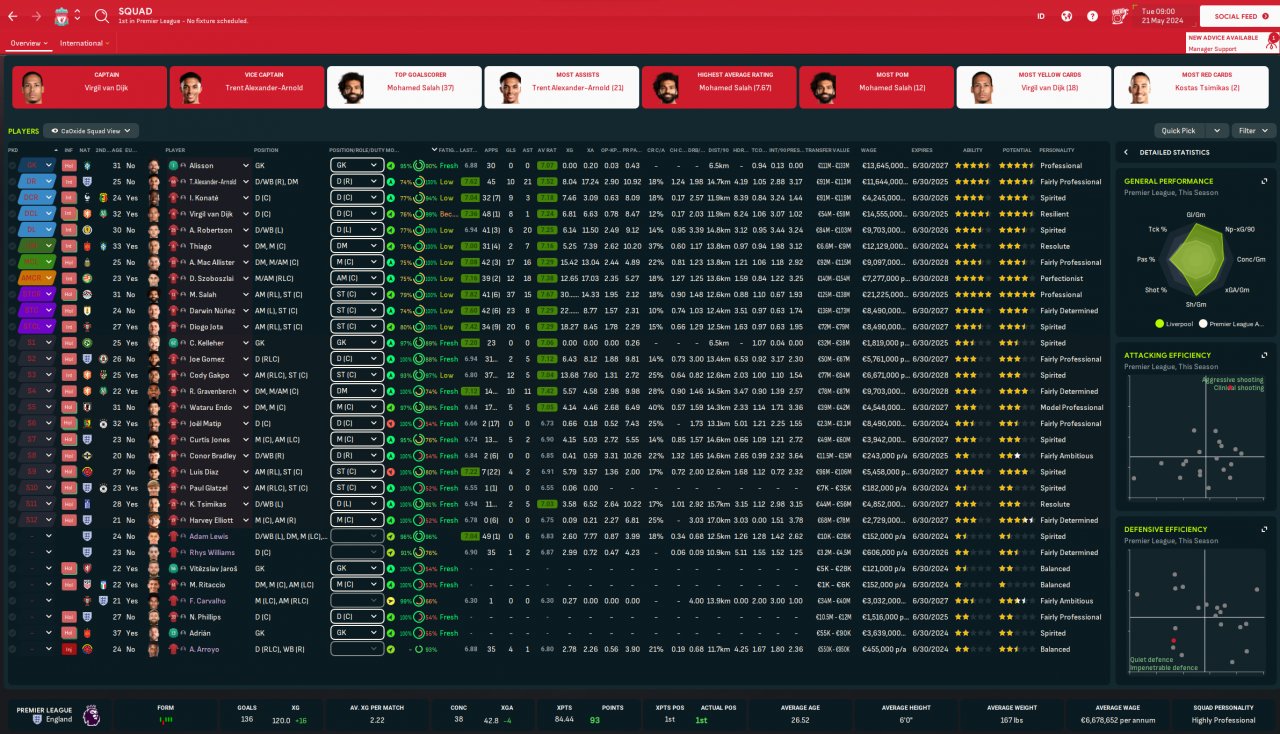Open I. Konaté's D (C) role dropdown

pos(357,198)
